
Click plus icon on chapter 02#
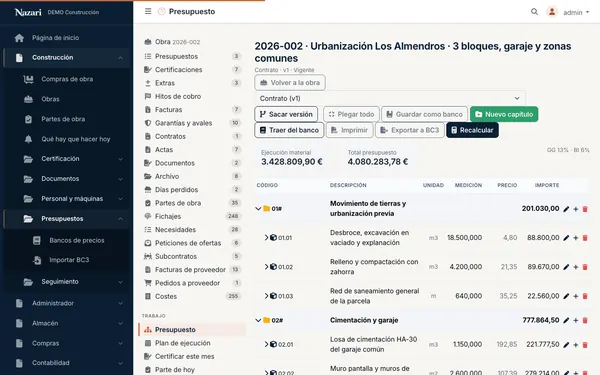576,320
